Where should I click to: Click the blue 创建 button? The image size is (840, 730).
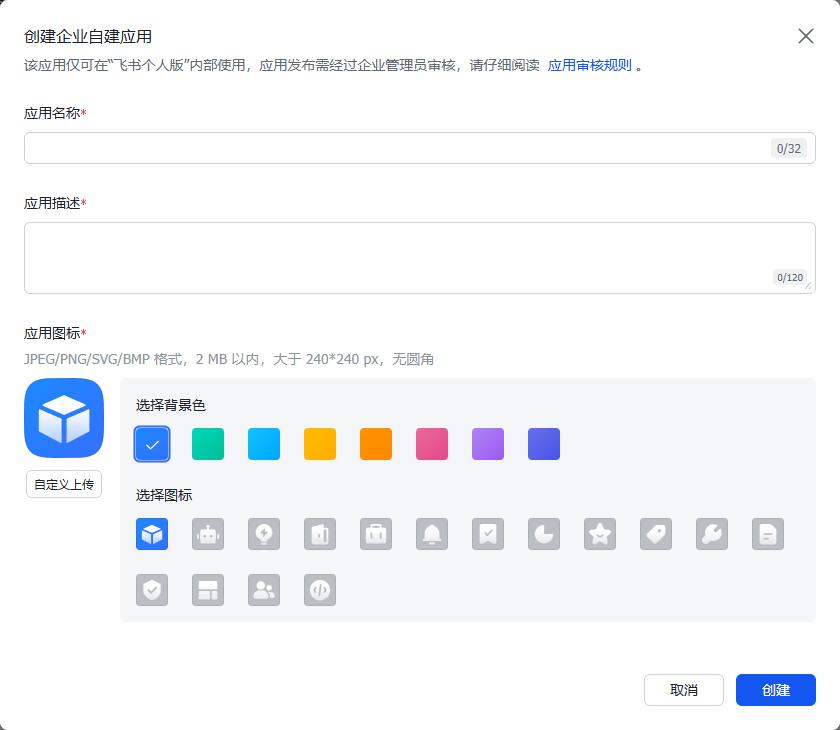click(775, 690)
